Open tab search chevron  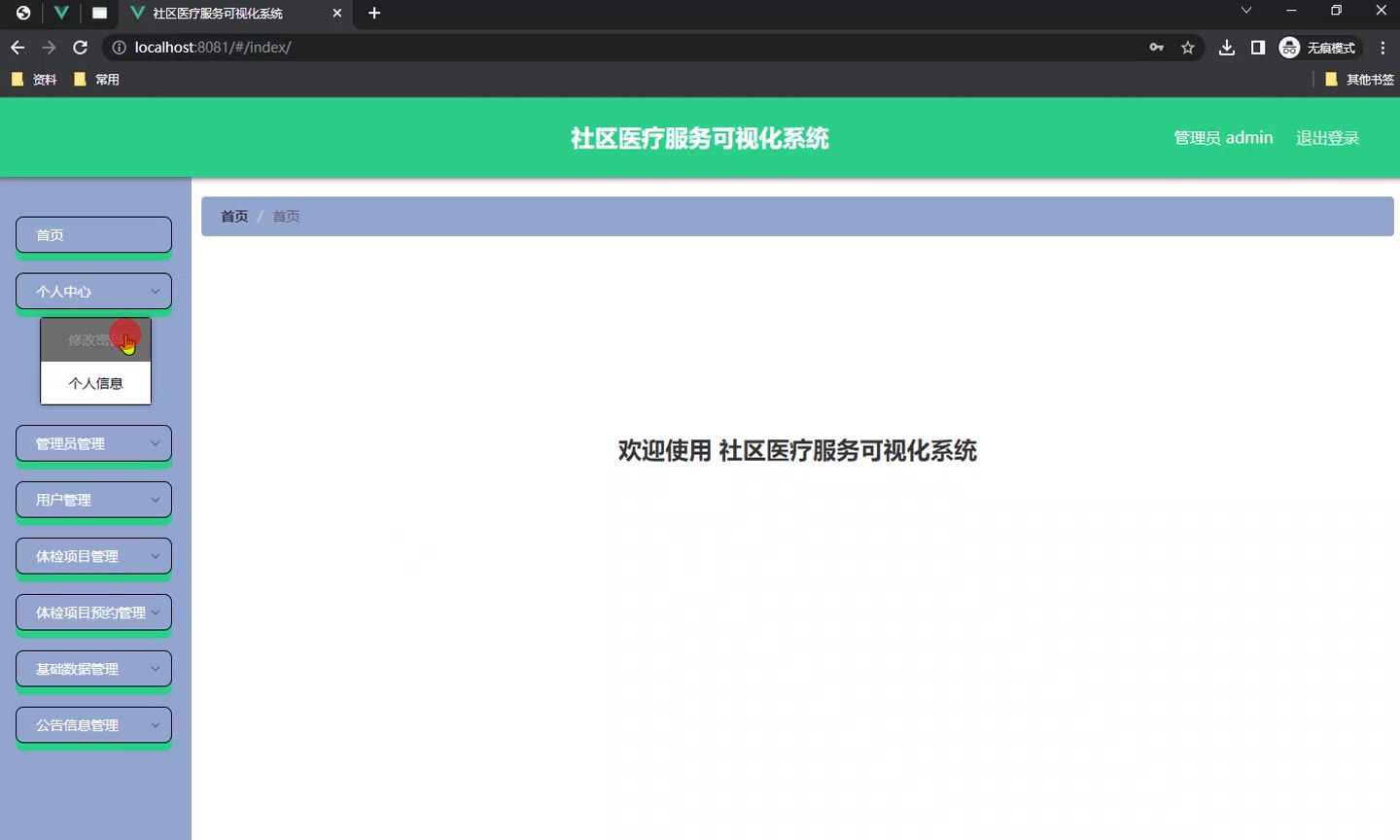[x=1246, y=11]
